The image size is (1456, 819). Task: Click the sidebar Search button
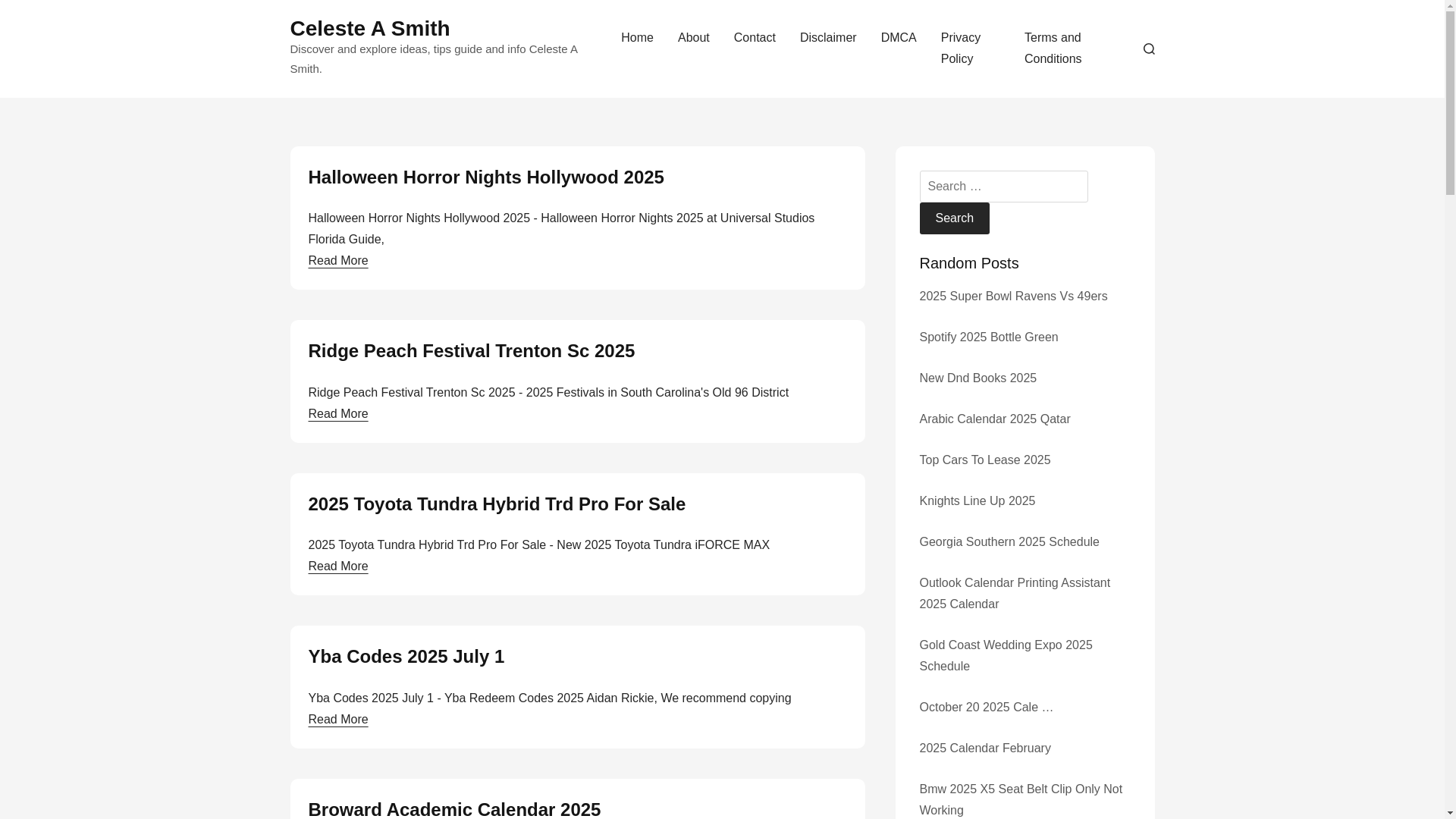(954, 218)
